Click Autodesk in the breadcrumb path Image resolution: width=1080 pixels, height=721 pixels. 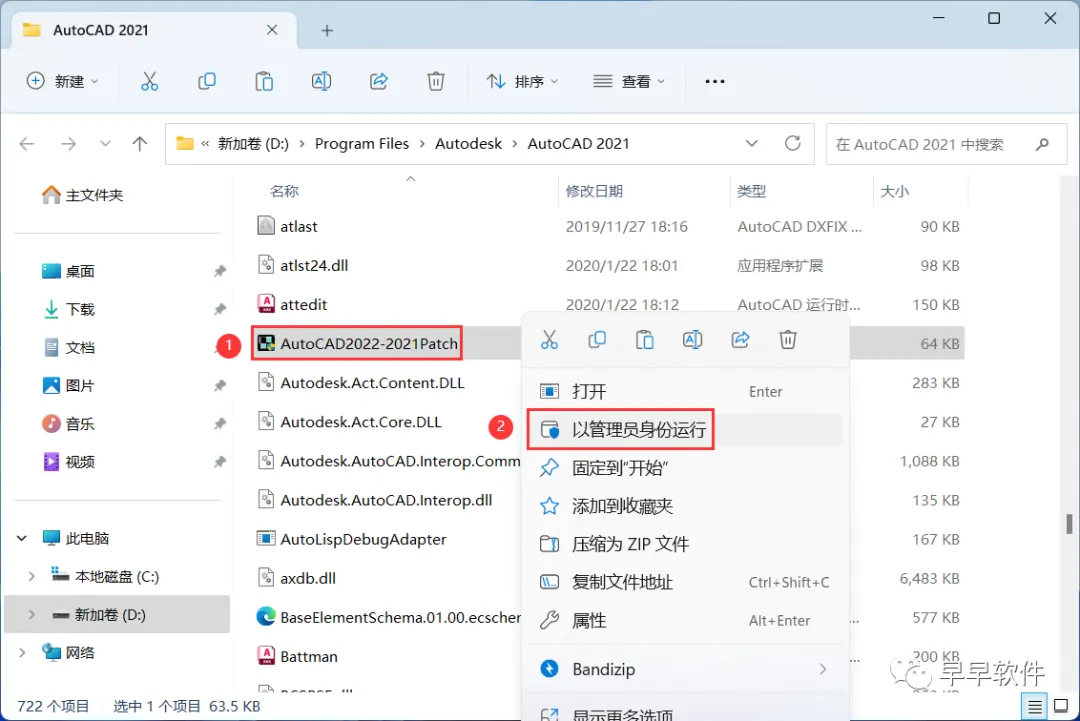(468, 144)
